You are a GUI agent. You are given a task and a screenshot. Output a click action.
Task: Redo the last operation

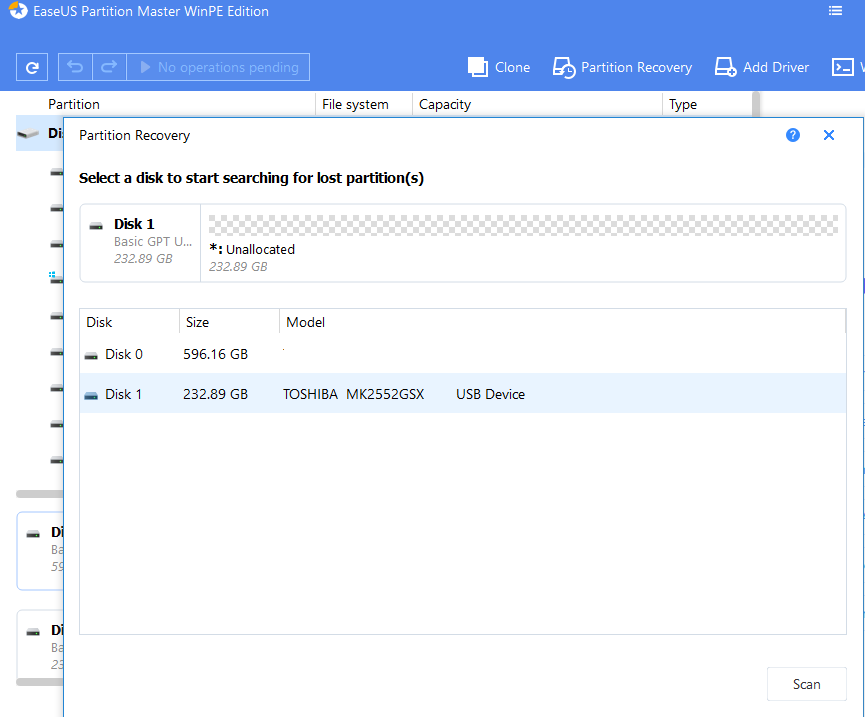[109, 67]
